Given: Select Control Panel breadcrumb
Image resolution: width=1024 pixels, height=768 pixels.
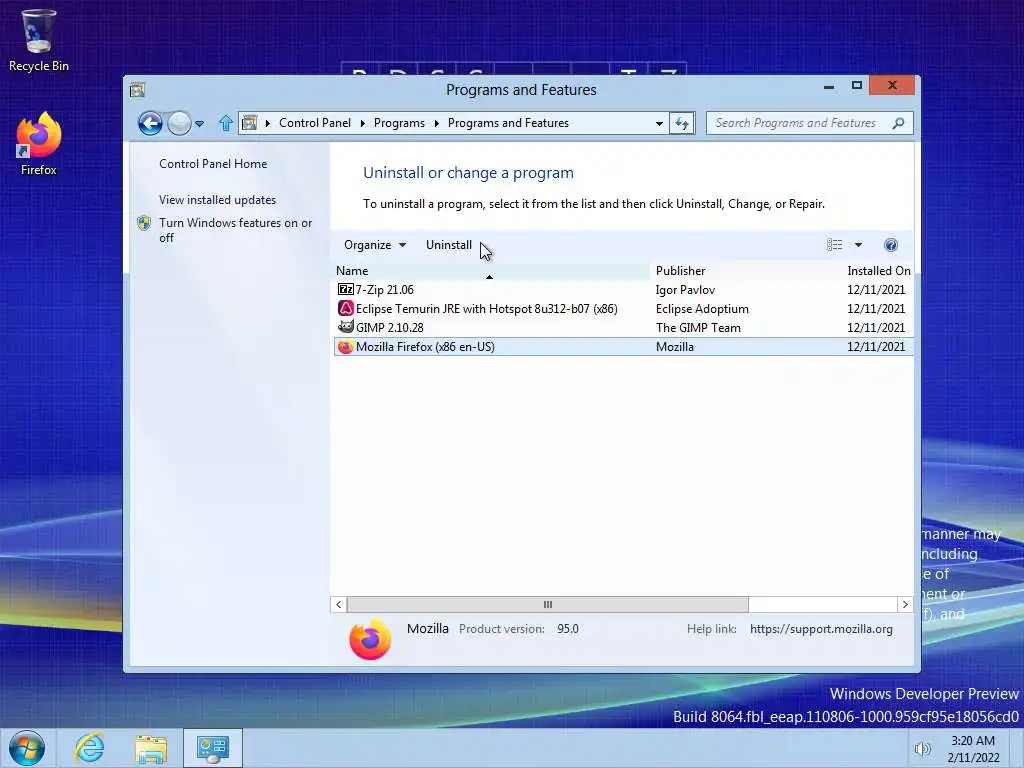Looking at the screenshot, I should pos(315,123).
